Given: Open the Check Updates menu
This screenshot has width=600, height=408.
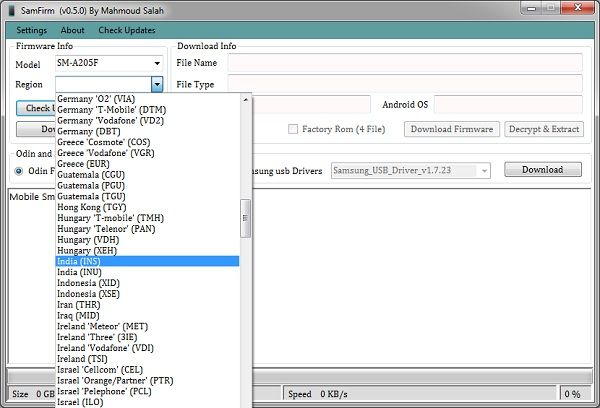Looking at the screenshot, I should (x=127, y=30).
